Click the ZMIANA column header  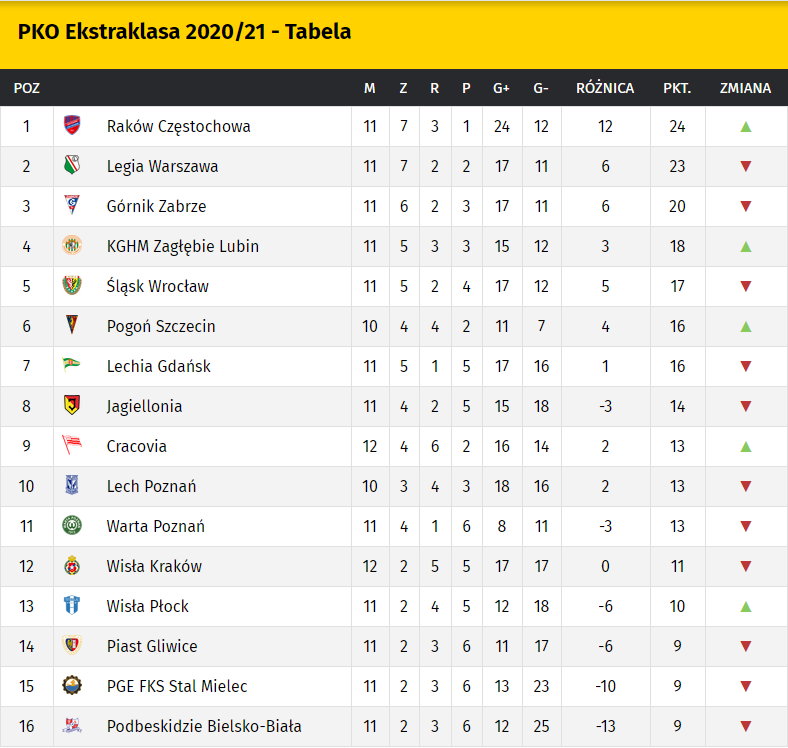(x=745, y=88)
